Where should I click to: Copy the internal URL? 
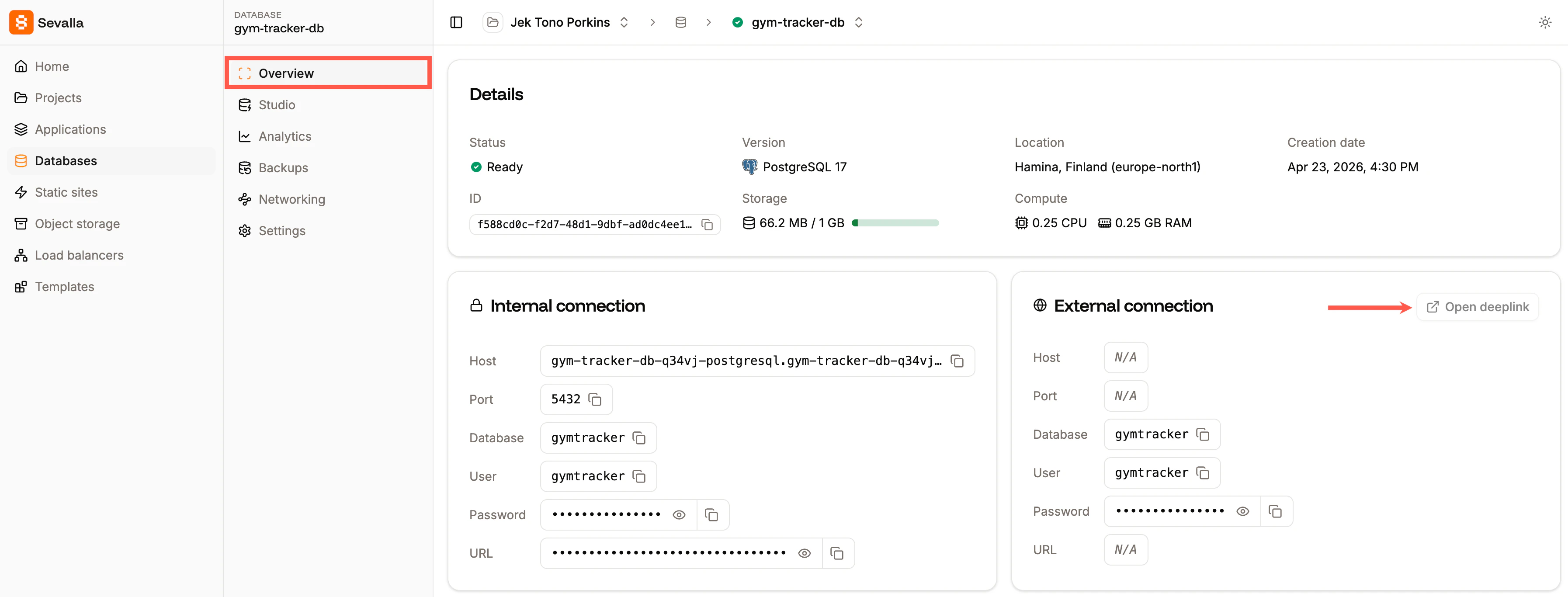coord(837,553)
